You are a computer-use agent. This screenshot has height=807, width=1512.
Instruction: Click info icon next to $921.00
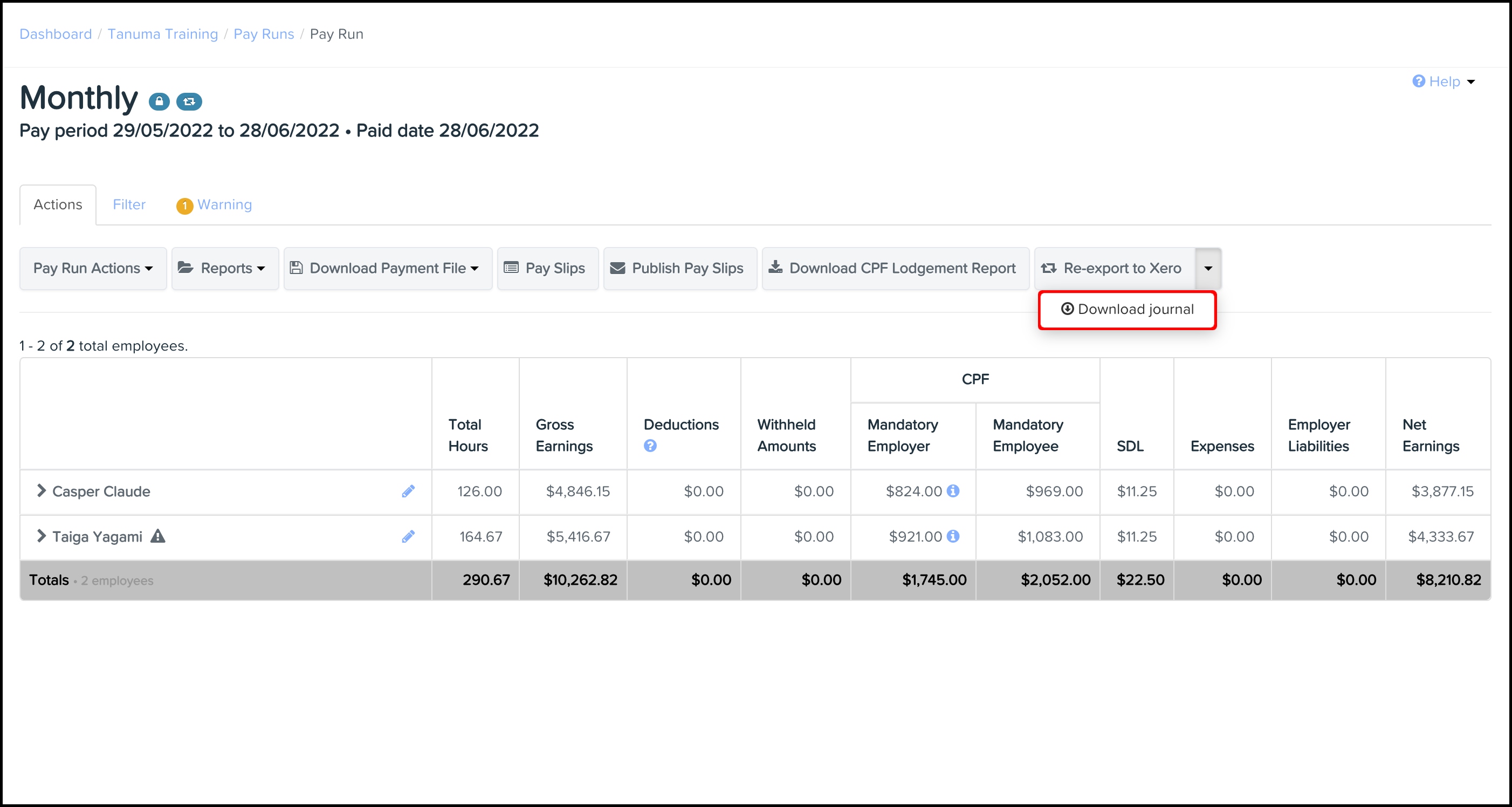(x=953, y=536)
